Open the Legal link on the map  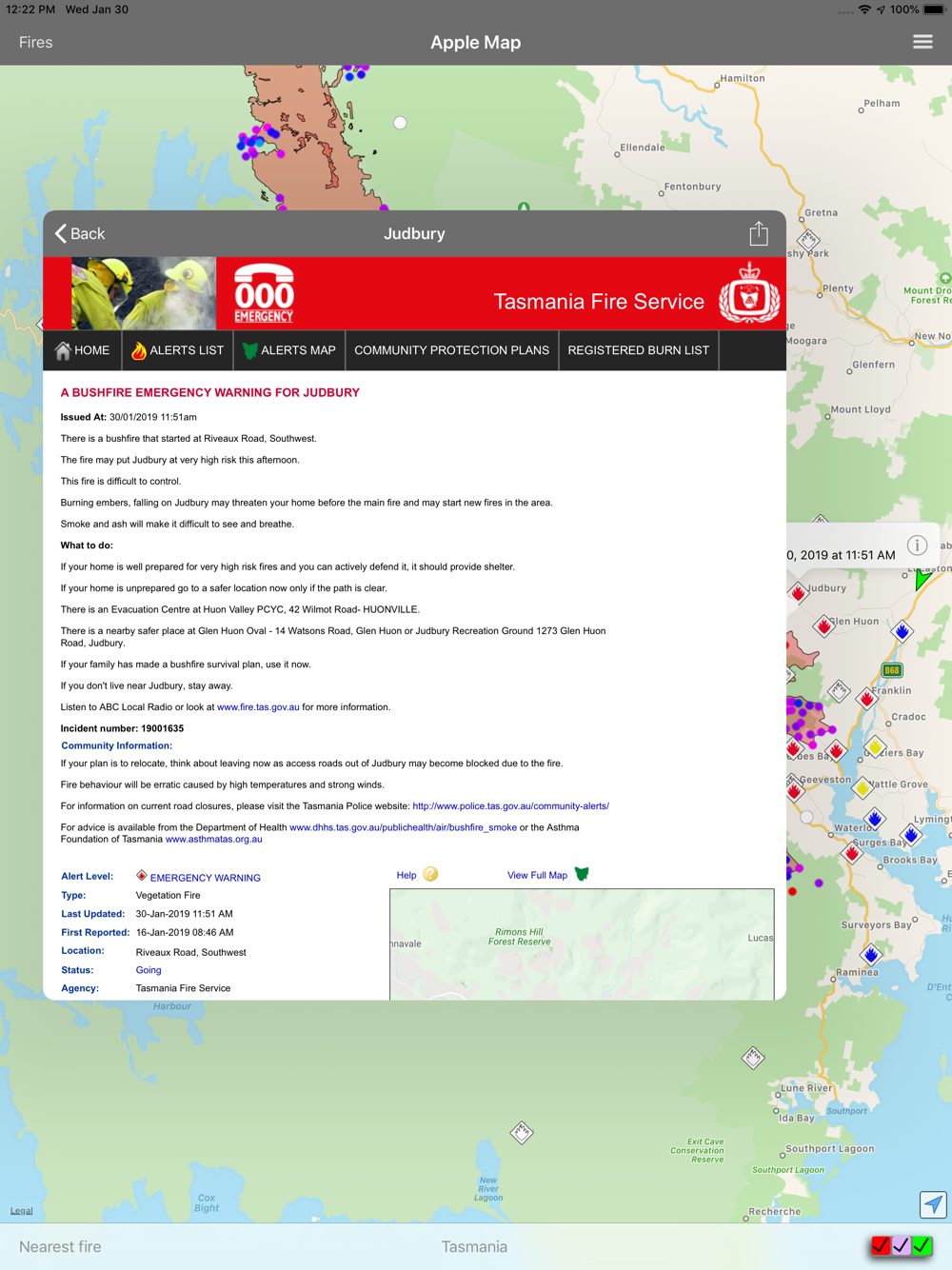(x=21, y=1211)
